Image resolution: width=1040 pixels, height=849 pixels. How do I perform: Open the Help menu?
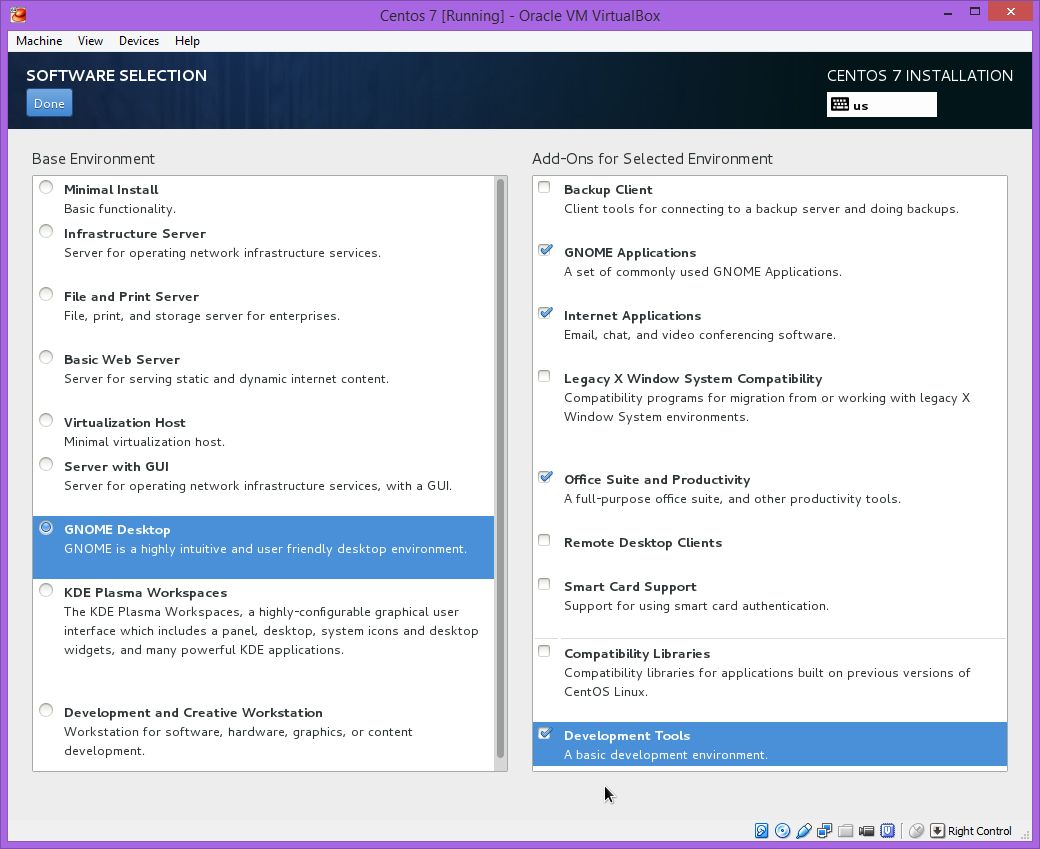(187, 40)
